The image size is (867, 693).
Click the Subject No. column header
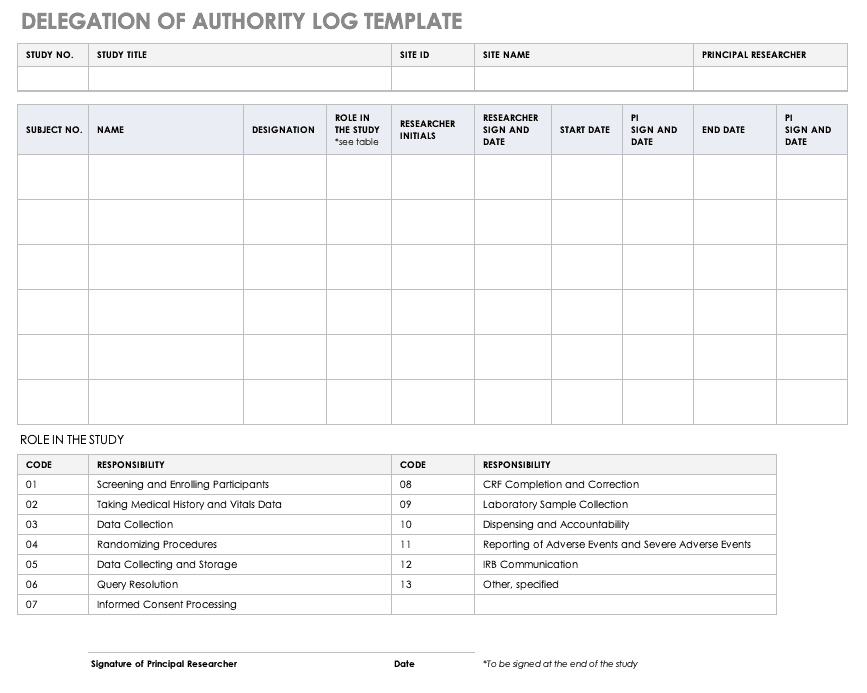pyautogui.click(x=53, y=130)
